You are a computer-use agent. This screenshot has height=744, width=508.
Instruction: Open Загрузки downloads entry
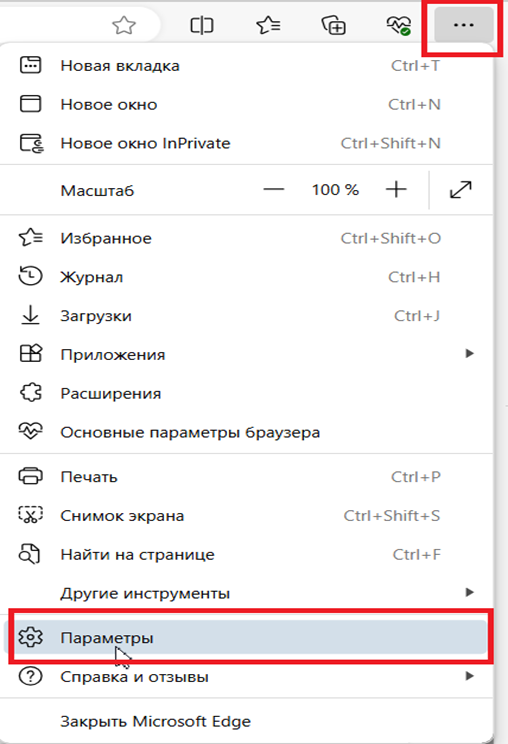click(x=247, y=316)
